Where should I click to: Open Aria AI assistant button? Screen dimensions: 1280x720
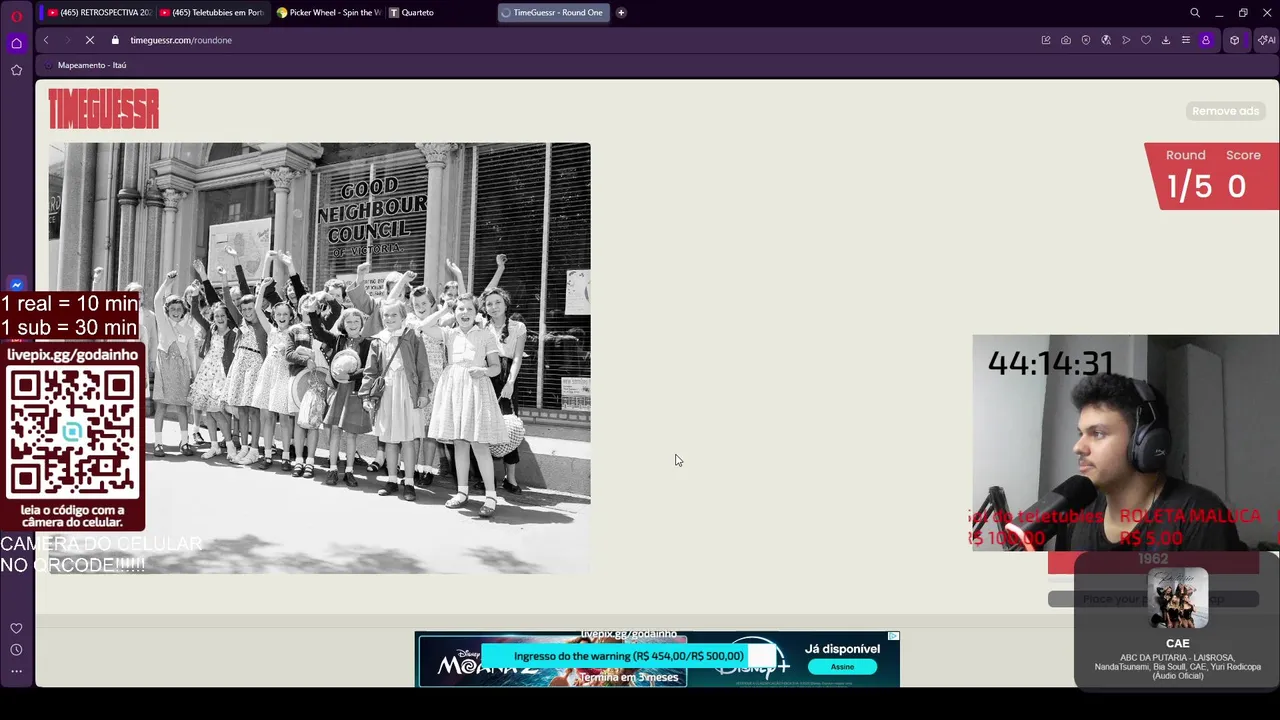click(x=1267, y=40)
